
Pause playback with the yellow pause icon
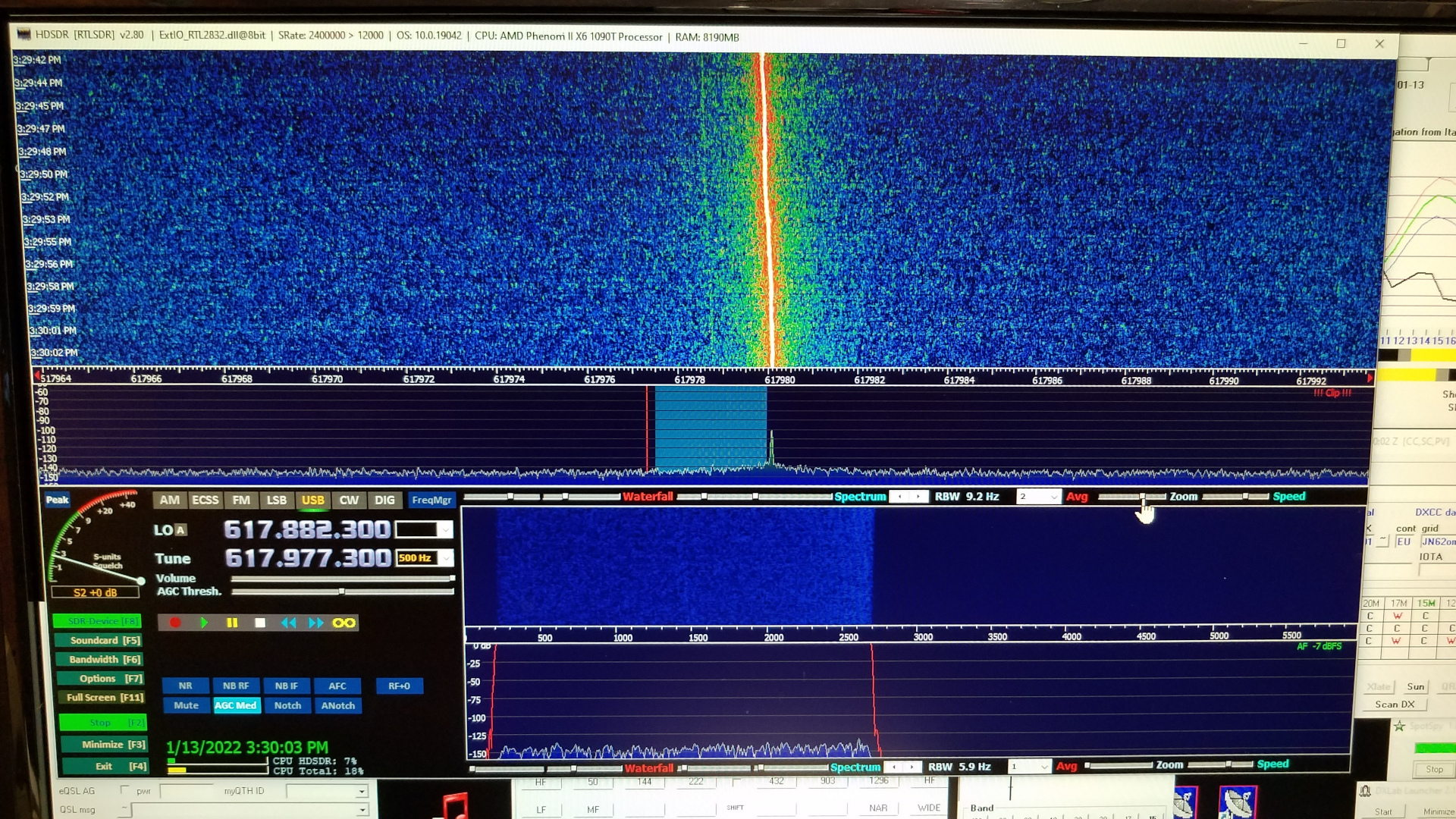(232, 623)
